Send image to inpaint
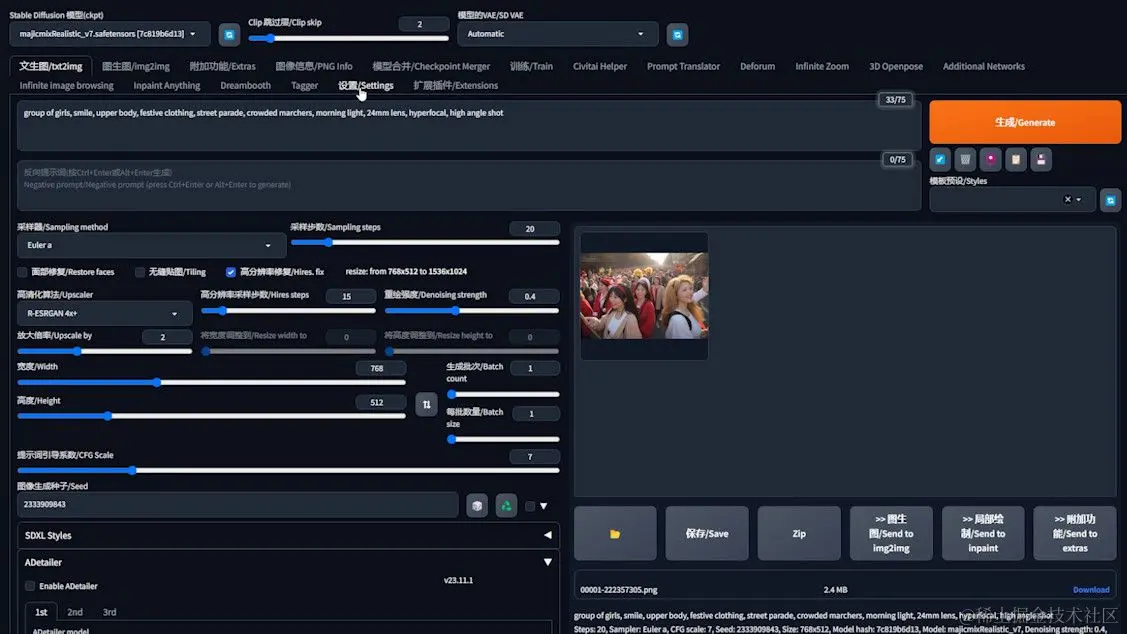The height and width of the screenshot is (634, 1127). point(983,533)
